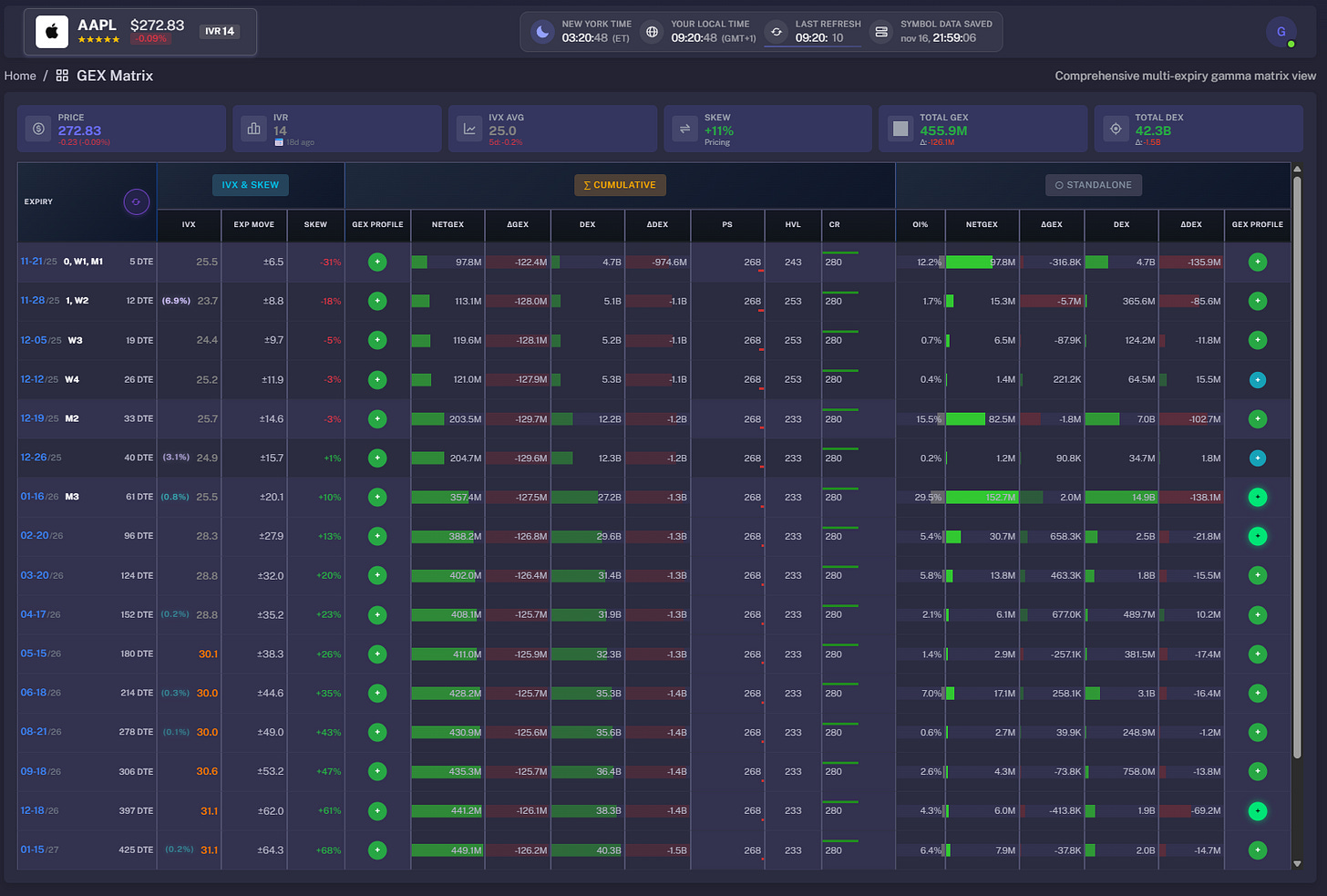Open standalone GEX profile for 02-20 expiry

[1258, 537]
